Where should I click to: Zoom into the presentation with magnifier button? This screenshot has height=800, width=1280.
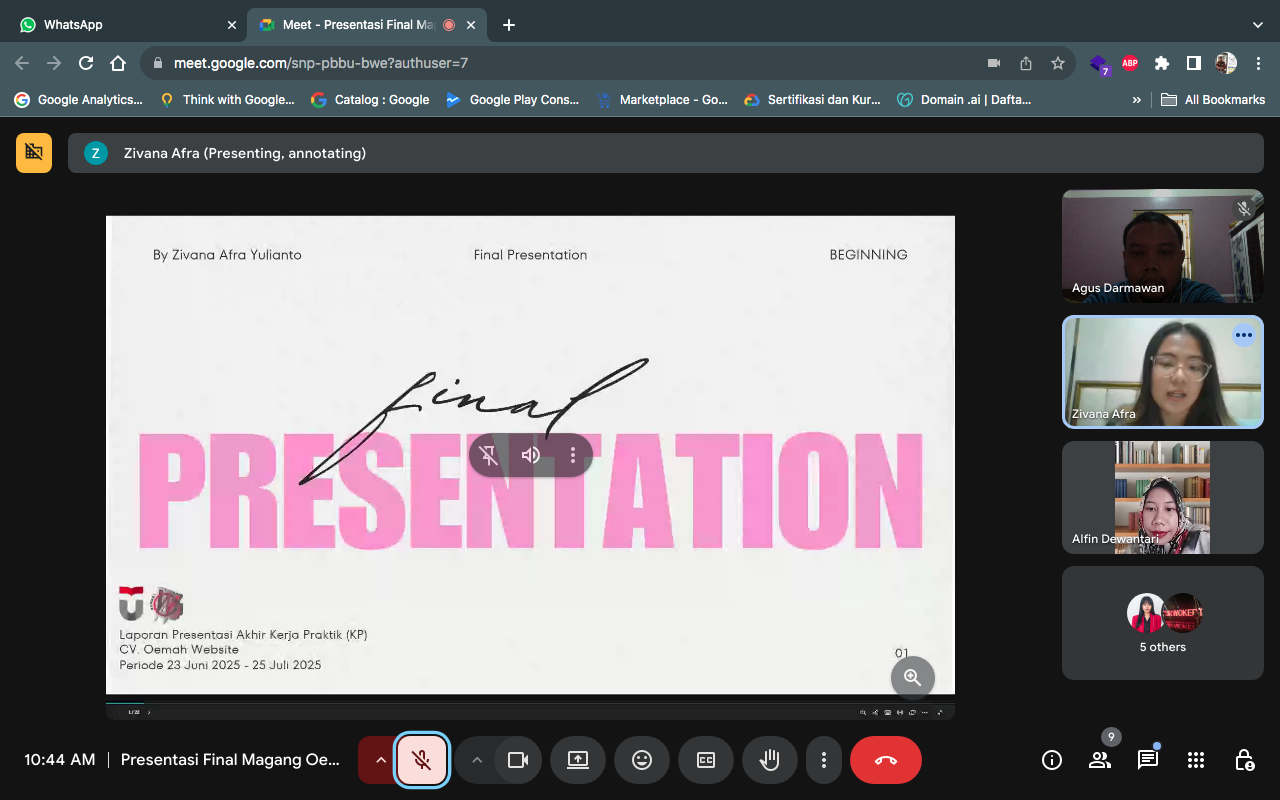[x=912, y=677]
